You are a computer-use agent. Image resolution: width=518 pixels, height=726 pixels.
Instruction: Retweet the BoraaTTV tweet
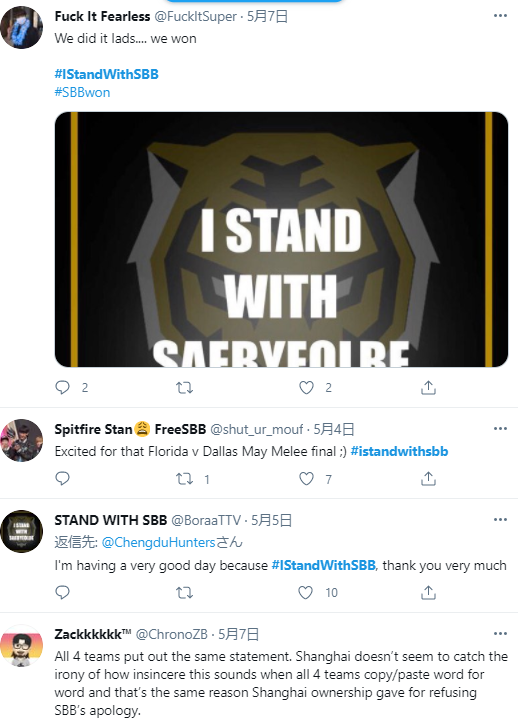184,592
